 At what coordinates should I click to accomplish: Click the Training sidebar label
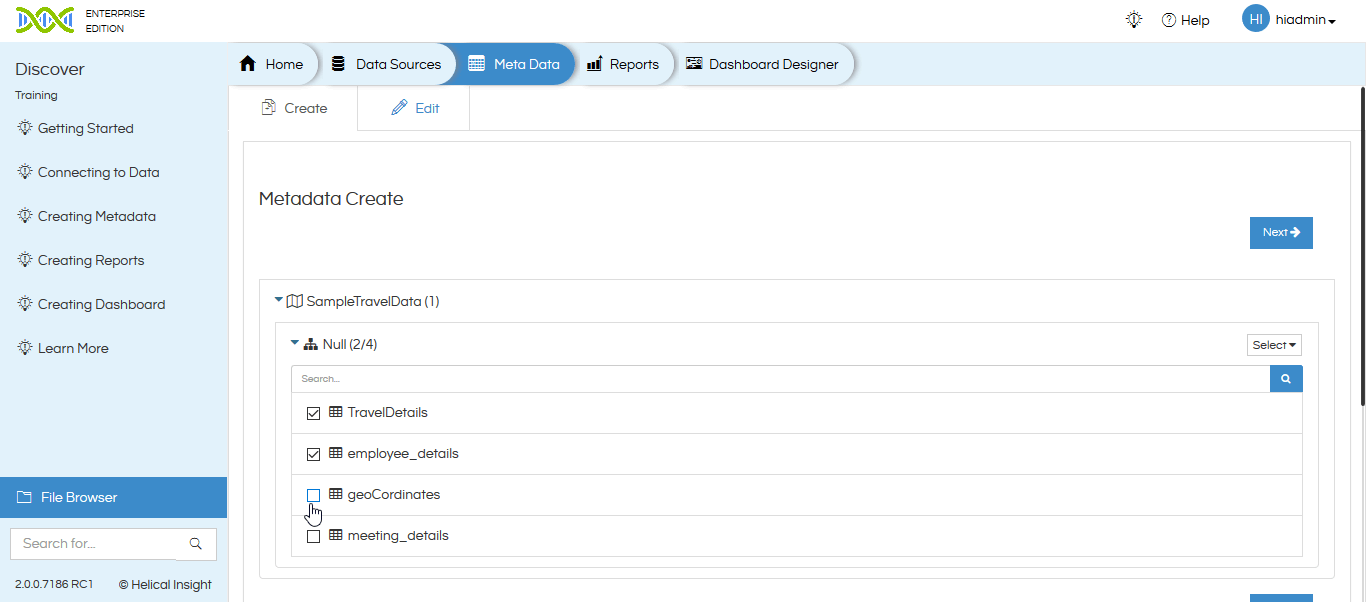point(36,95)
